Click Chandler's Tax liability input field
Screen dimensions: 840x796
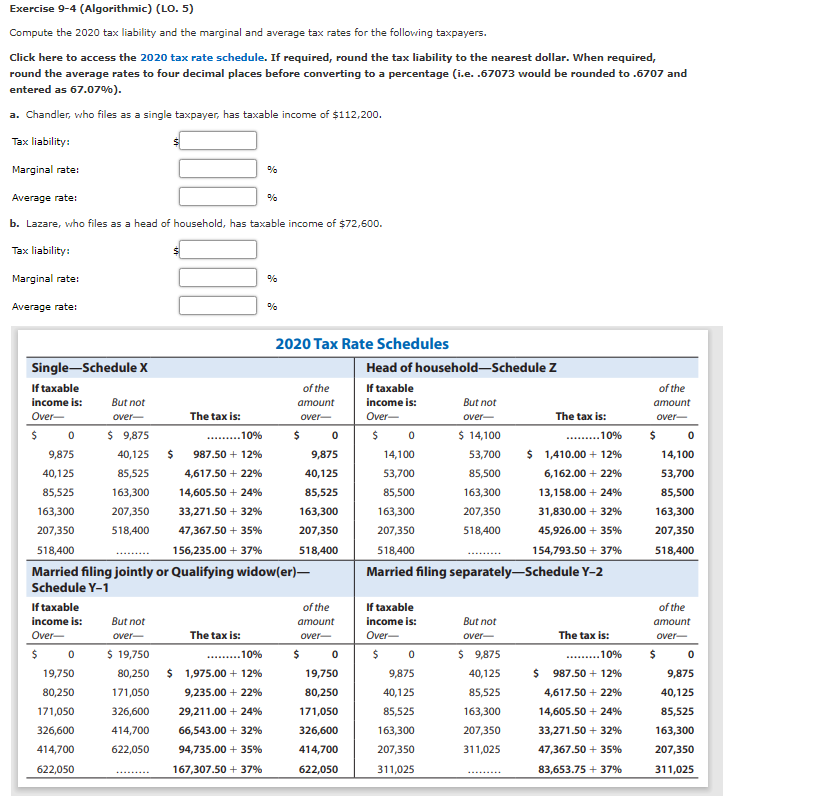[x=217, y=140]
